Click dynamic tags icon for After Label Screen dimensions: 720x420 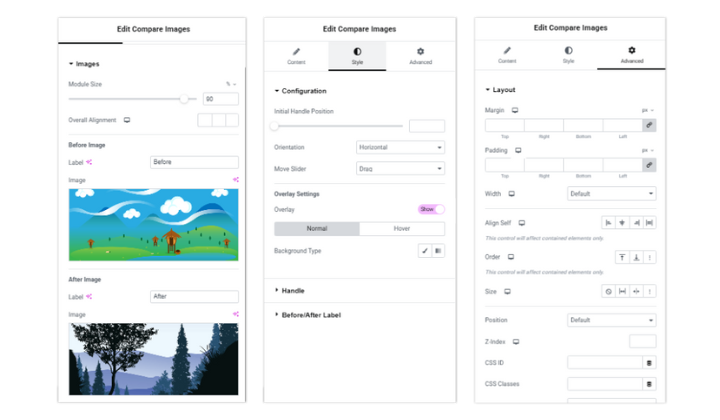point(89,297)
